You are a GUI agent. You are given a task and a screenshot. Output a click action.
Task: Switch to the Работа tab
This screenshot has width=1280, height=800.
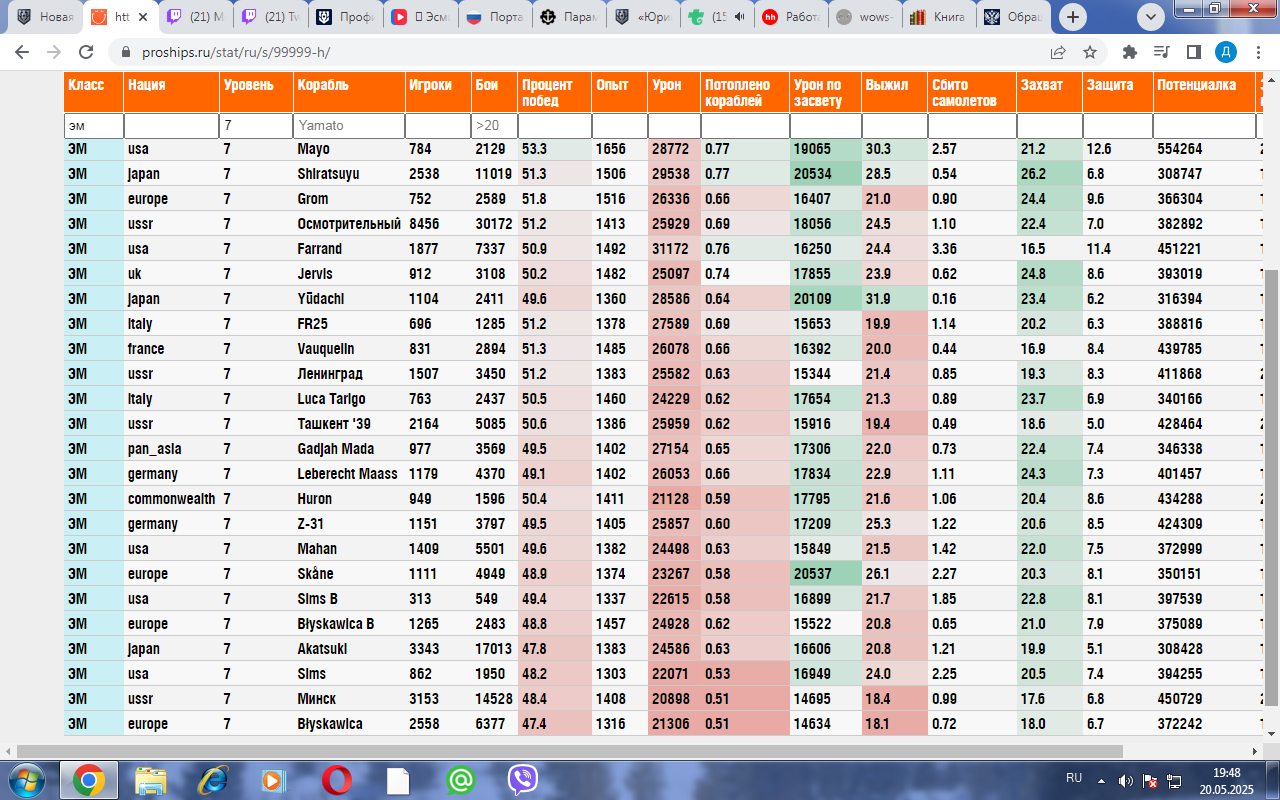coord(793,17)
